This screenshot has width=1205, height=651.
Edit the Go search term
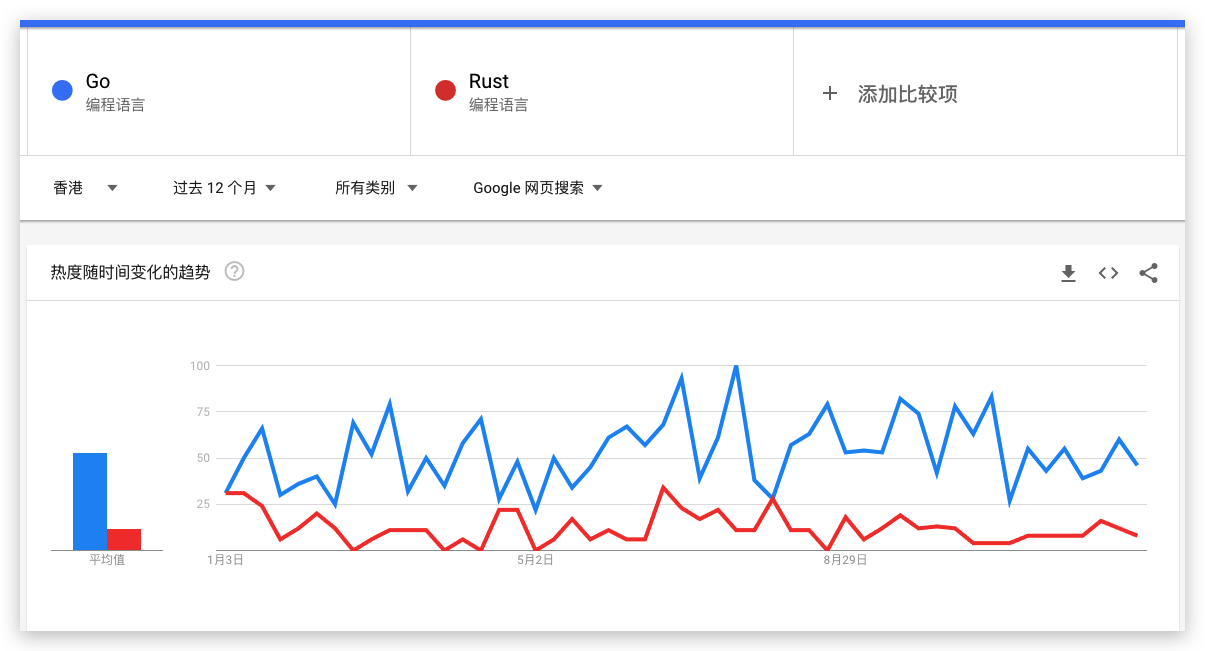pyautogui.click(x=98, y=81)
